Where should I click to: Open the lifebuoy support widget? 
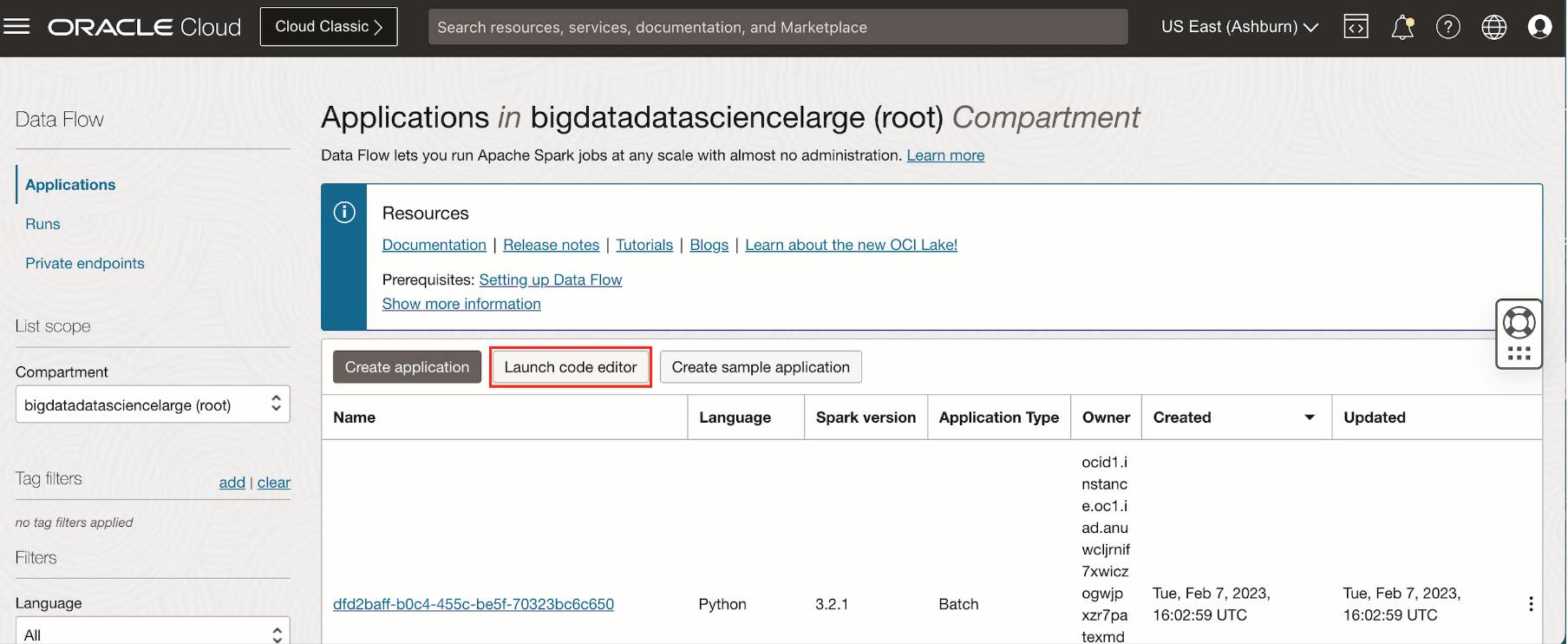point(1519,323)
